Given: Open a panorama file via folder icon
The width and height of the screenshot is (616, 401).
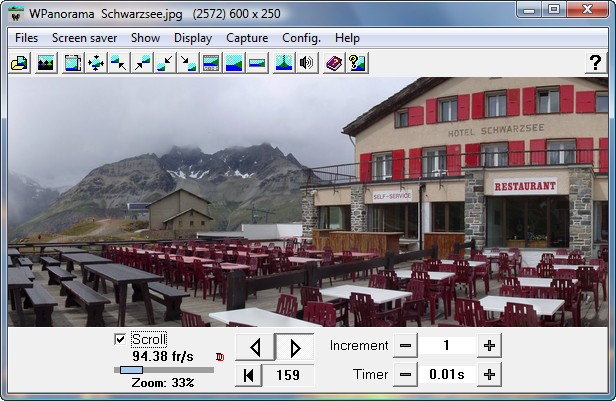Looking at the screenshot, I should [x=19, y=62].
